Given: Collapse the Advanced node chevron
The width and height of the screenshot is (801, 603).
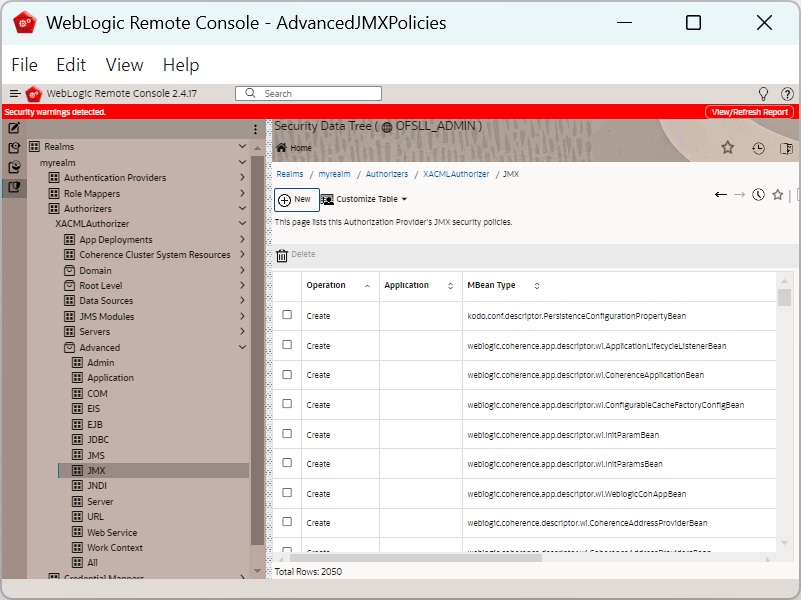Looking at the screenshot, I should (x=242, y=347).
